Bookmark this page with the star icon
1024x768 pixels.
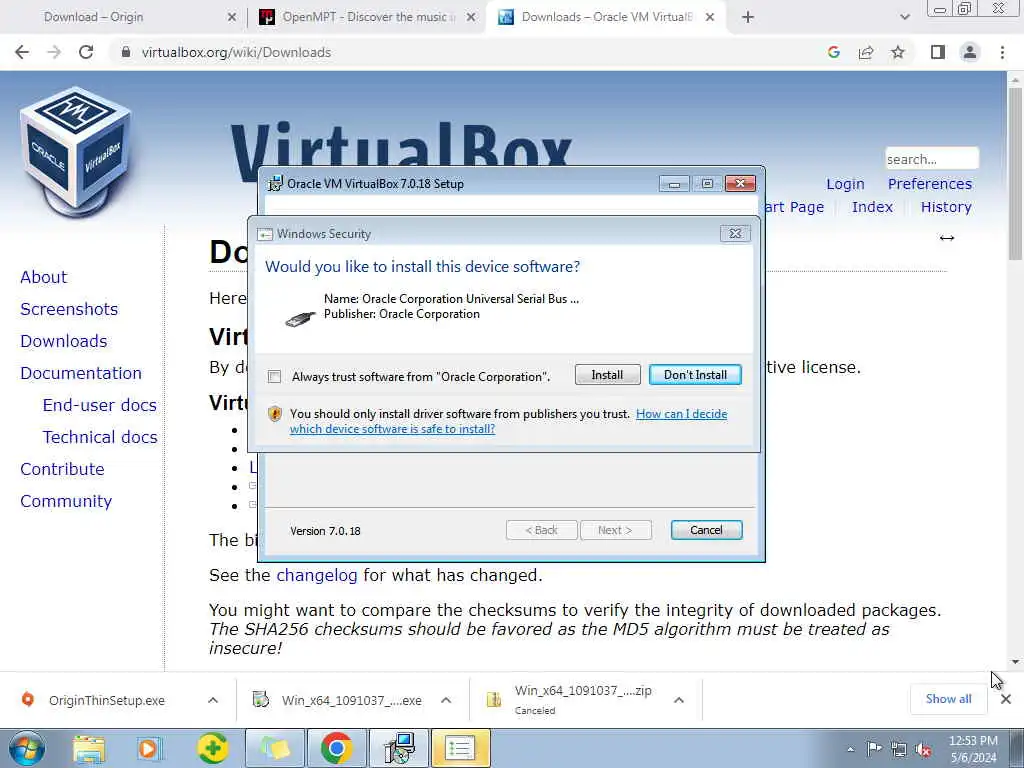898,52
